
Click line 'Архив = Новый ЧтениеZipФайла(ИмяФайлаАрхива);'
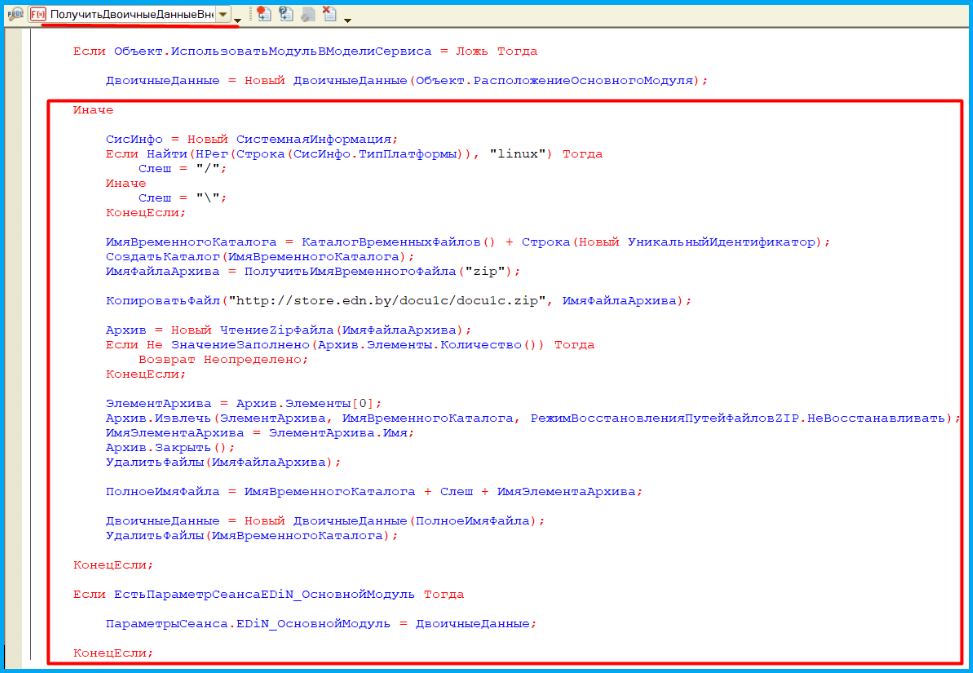point(289,331)
